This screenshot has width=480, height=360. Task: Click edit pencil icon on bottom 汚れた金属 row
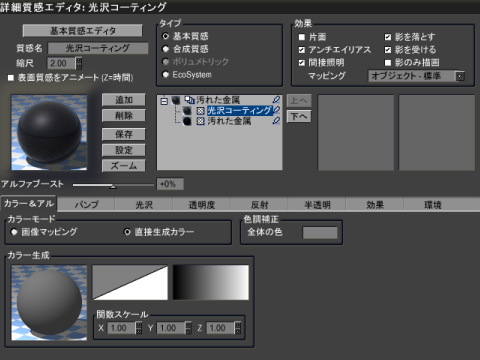pos(276,121)
